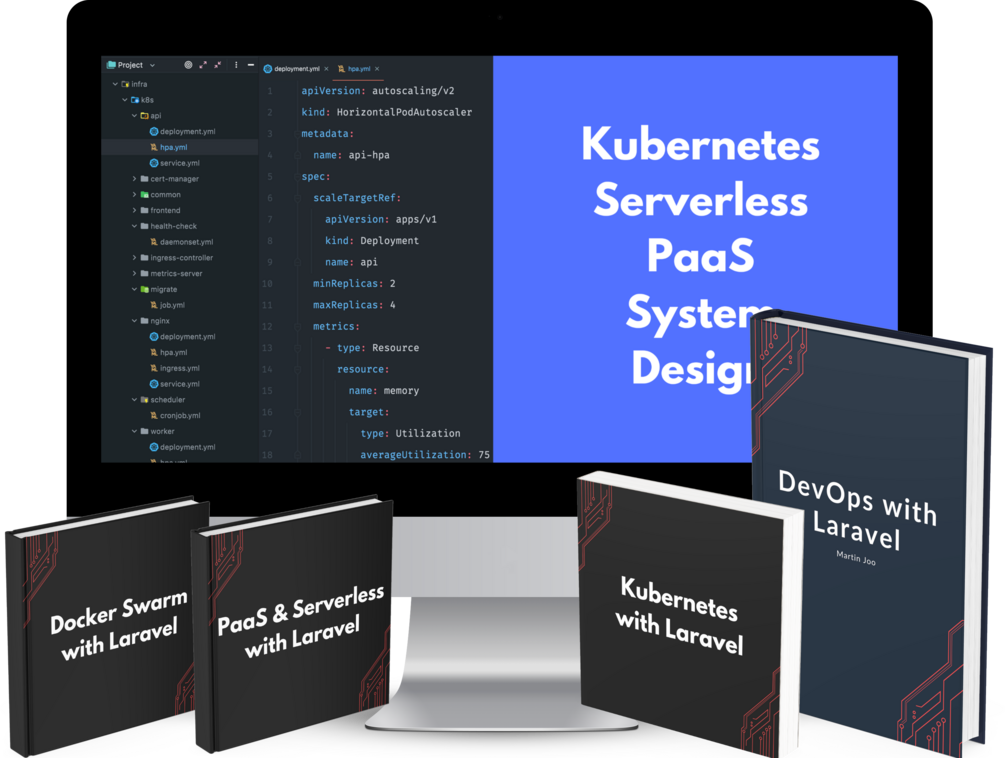1005x758 pixels.
Task: Collapse the api folder chevron
Action: point(135,115)
